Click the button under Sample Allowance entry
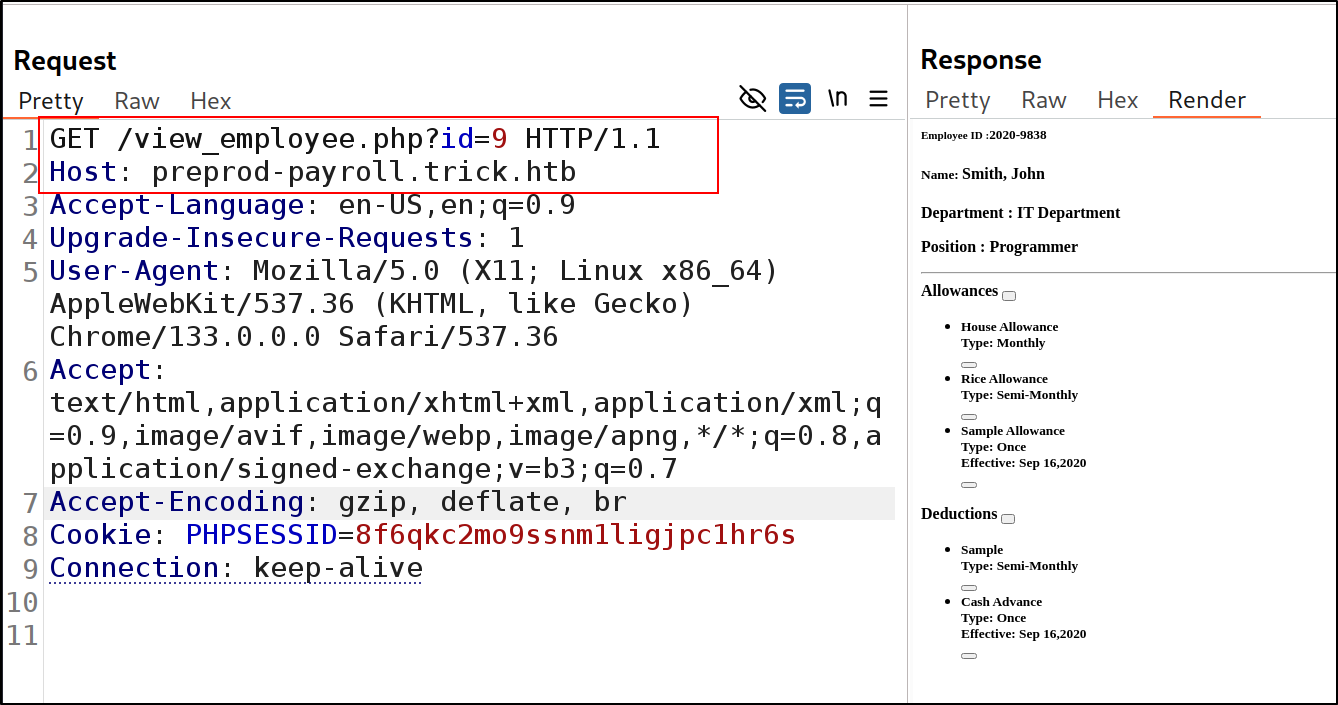Screen dimensions: 1338x705 968,485
